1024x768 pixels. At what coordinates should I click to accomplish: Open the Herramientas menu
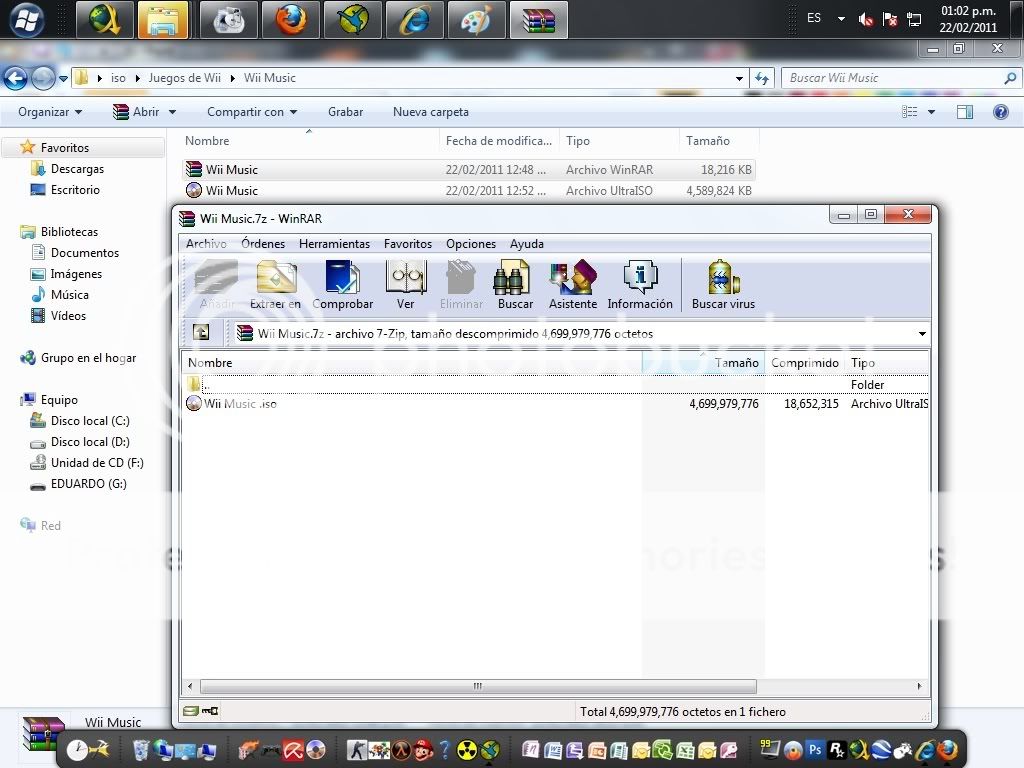click(x=334, y=244)
